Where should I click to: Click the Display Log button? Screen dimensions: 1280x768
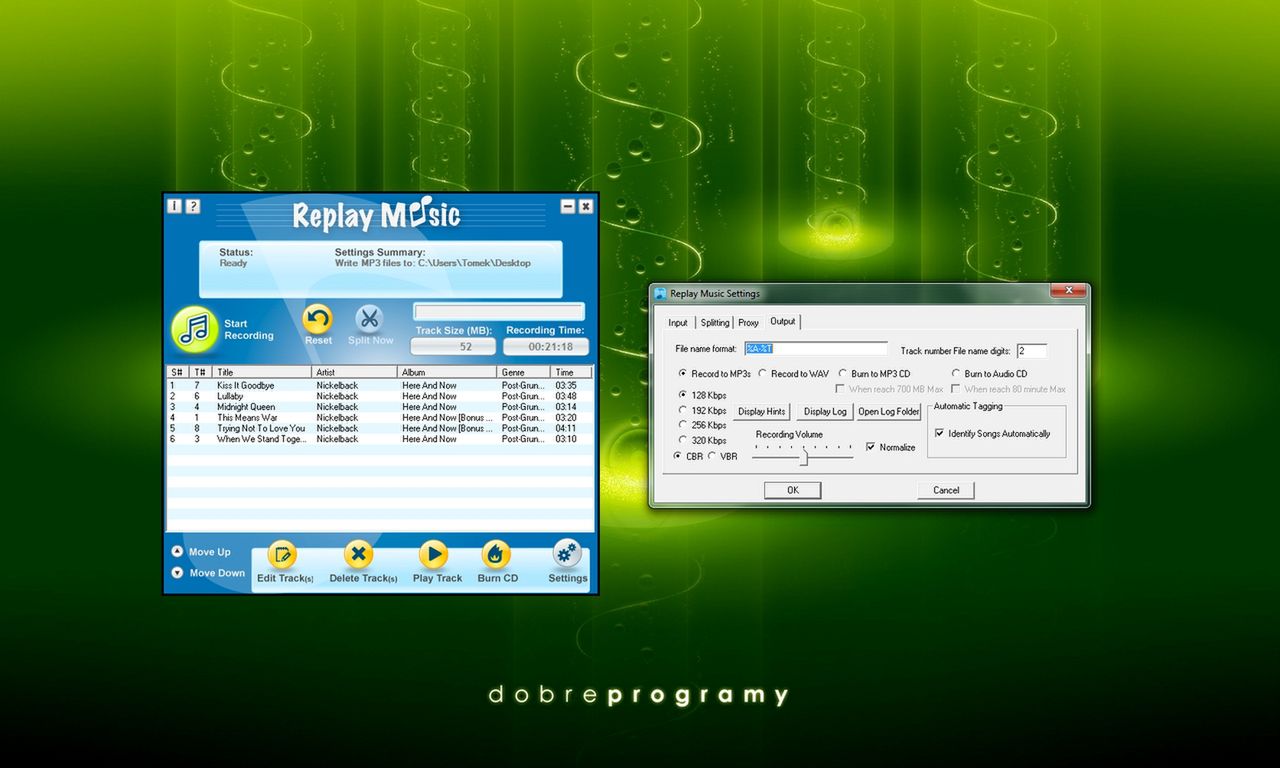tap(825, 411)
